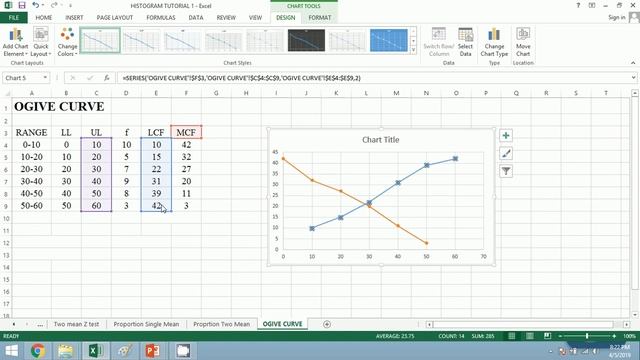Image resolution: width=640 pixels, height=360 pixels.
Task: Click the Switch Row/Column button
Action: [x=438, y=42]
